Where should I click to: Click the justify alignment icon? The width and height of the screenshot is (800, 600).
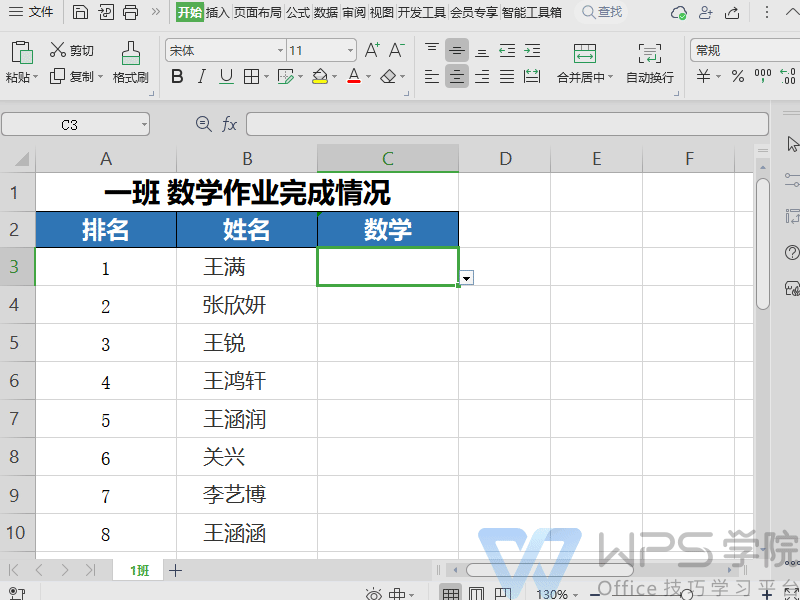507,77
